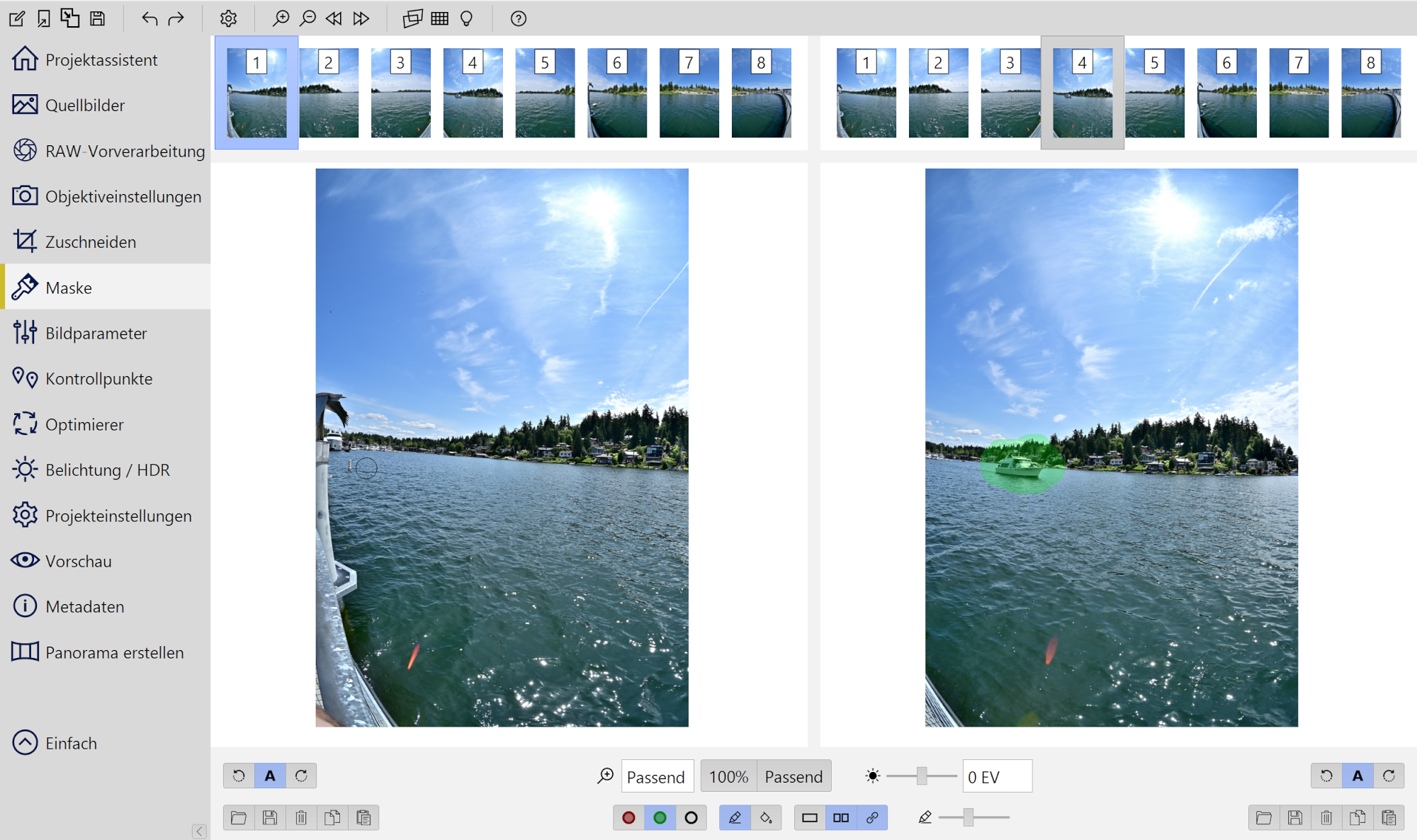This screenshot has width=1417, height=840.
Task: Switch to single image view layout
Action: pos(810,818)
